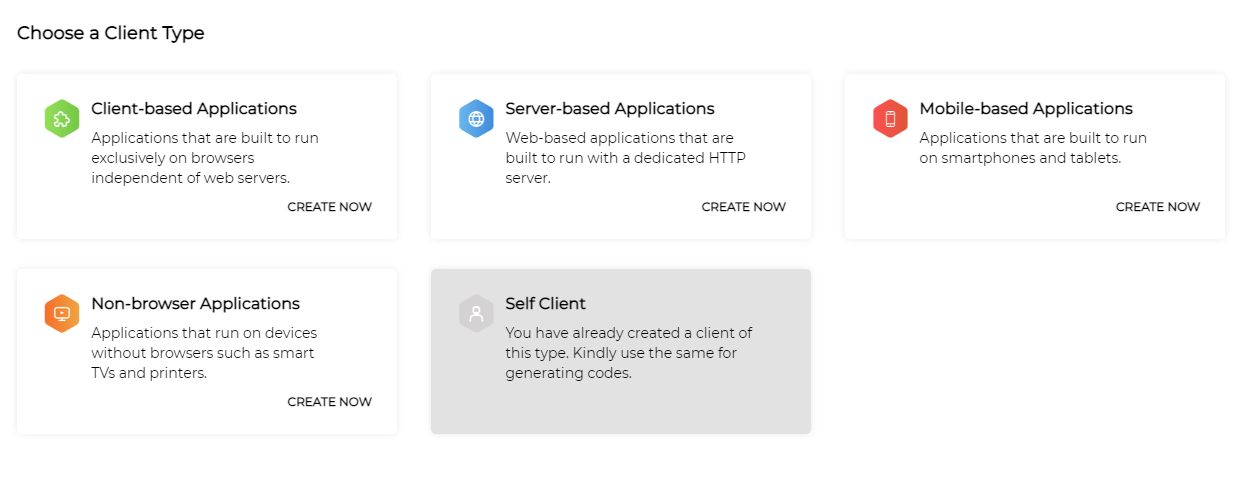Click the Choose a Client Type heading
Viewport: 1242px width, 488px height.
tap(110, 33)
